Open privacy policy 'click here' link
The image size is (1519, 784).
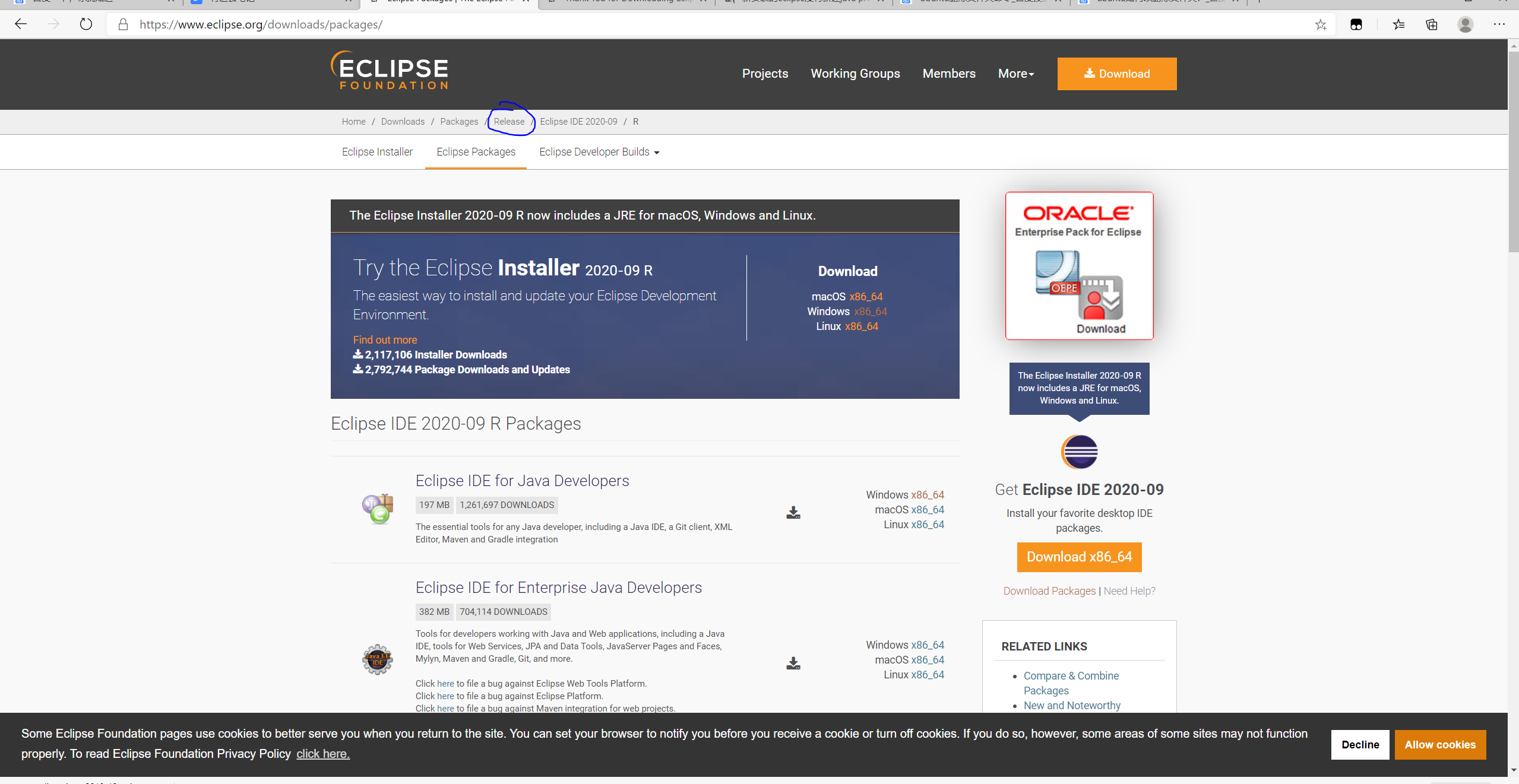pyautogui.click(x=323, y=754)
